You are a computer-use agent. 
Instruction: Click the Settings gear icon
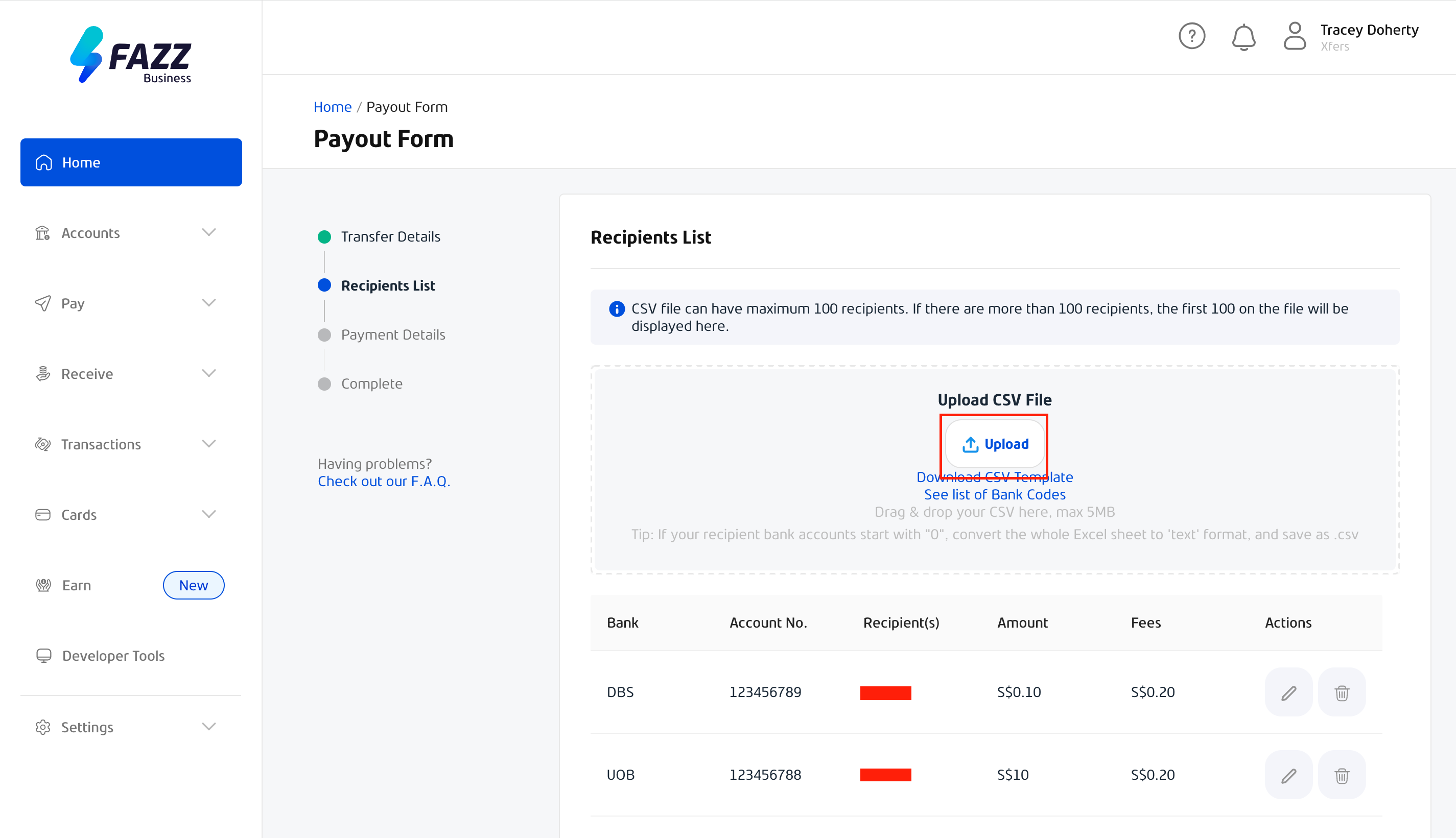tap(42, 728)
